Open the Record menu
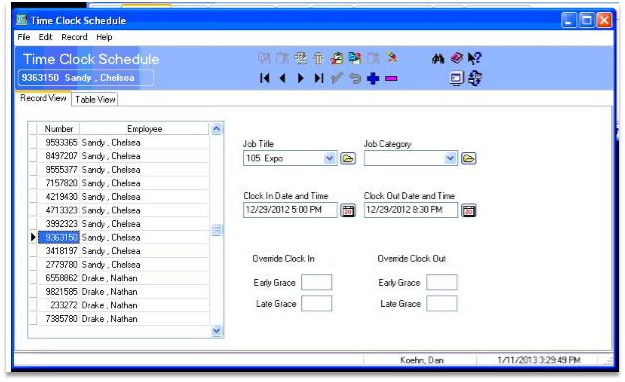This screenshot has height=382, width=625. pyautogui.click(x=74, y=37)
